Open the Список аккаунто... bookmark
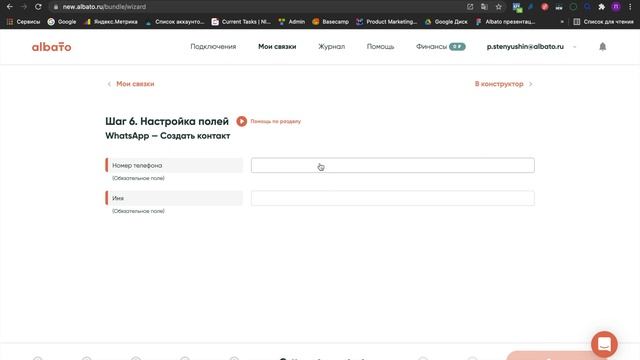640x360 pixels. pos(175,22)
